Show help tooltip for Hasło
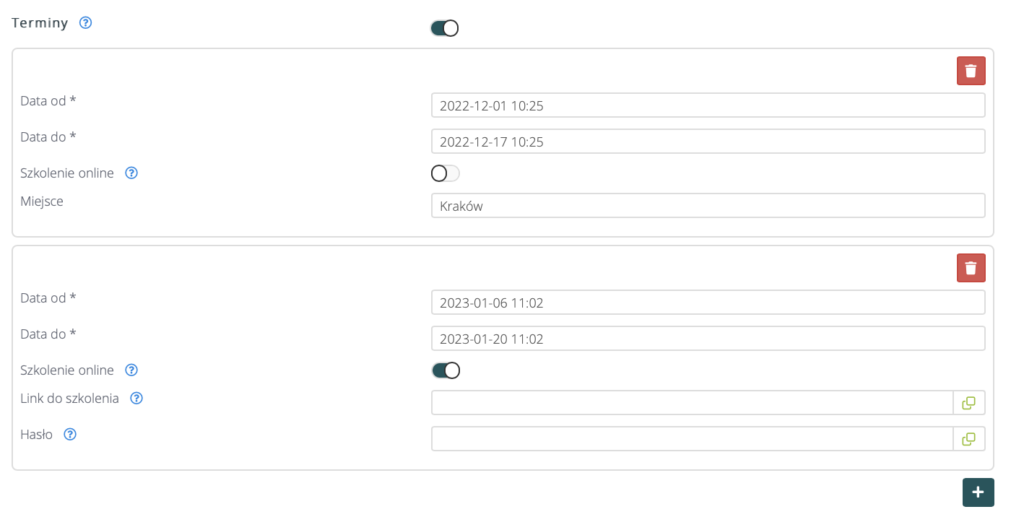This screenshot has width=1024, height=530. (x=70, y=434)
